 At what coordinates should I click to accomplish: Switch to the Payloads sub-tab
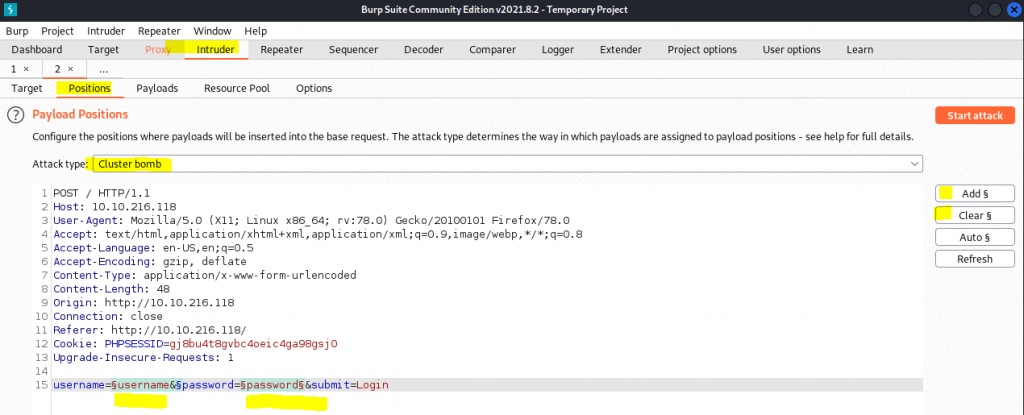pos(157,88)
